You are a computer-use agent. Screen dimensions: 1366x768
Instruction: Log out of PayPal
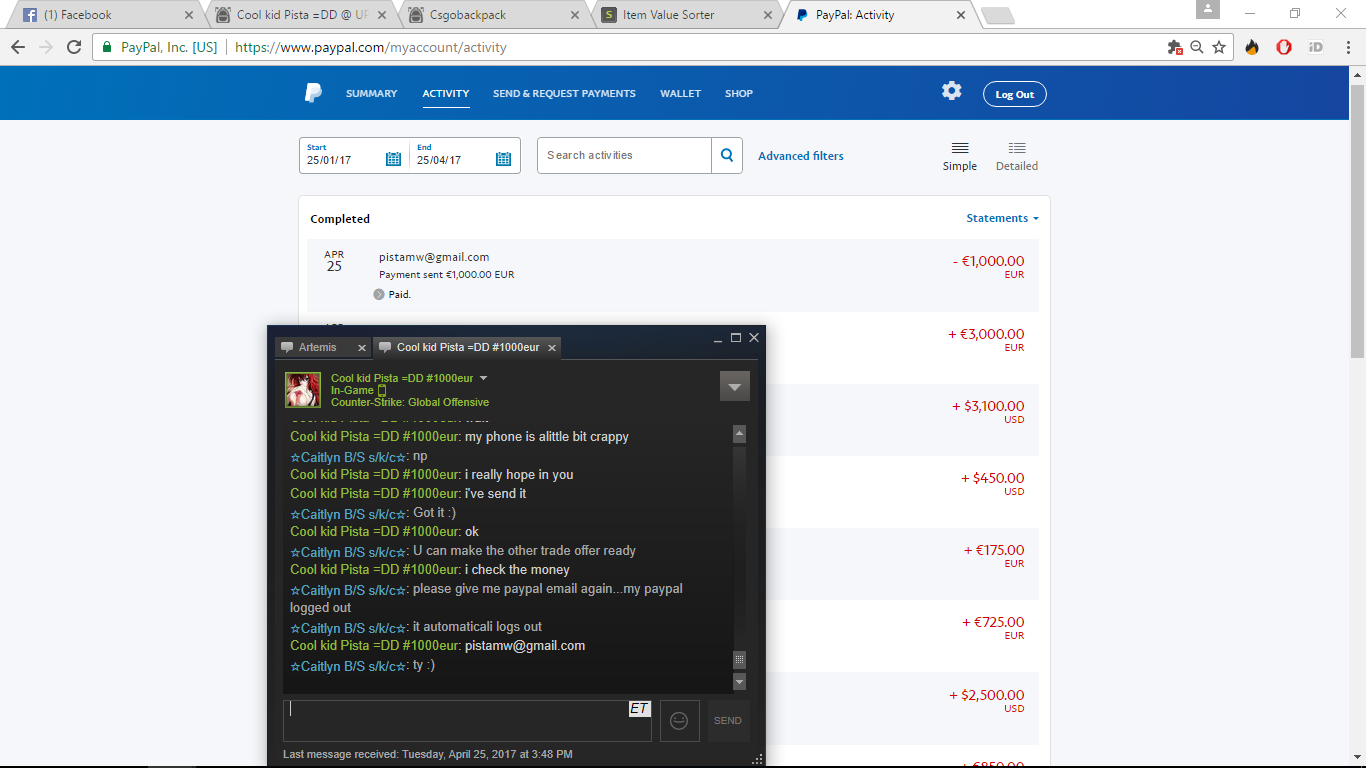click(1015, 94)
